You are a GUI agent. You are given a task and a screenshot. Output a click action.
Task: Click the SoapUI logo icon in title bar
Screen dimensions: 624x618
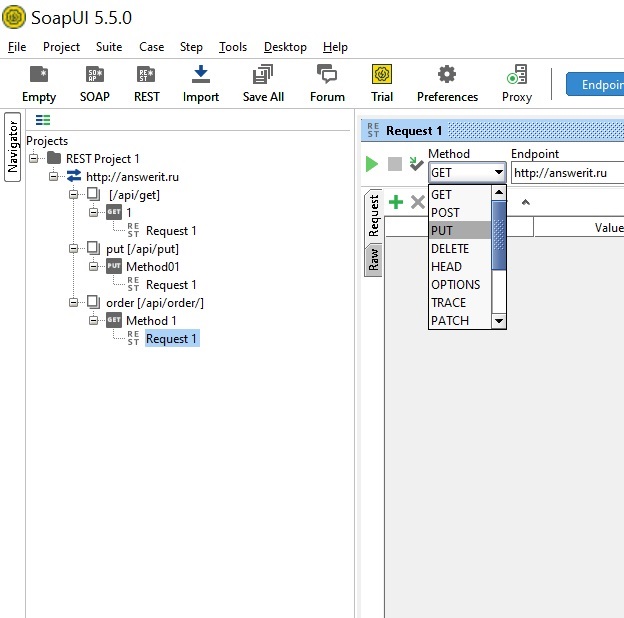14,17
